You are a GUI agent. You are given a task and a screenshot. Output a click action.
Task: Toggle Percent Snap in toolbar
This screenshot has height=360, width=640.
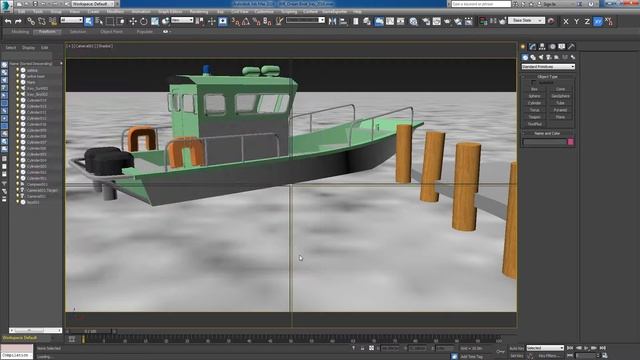coord(256,21)
